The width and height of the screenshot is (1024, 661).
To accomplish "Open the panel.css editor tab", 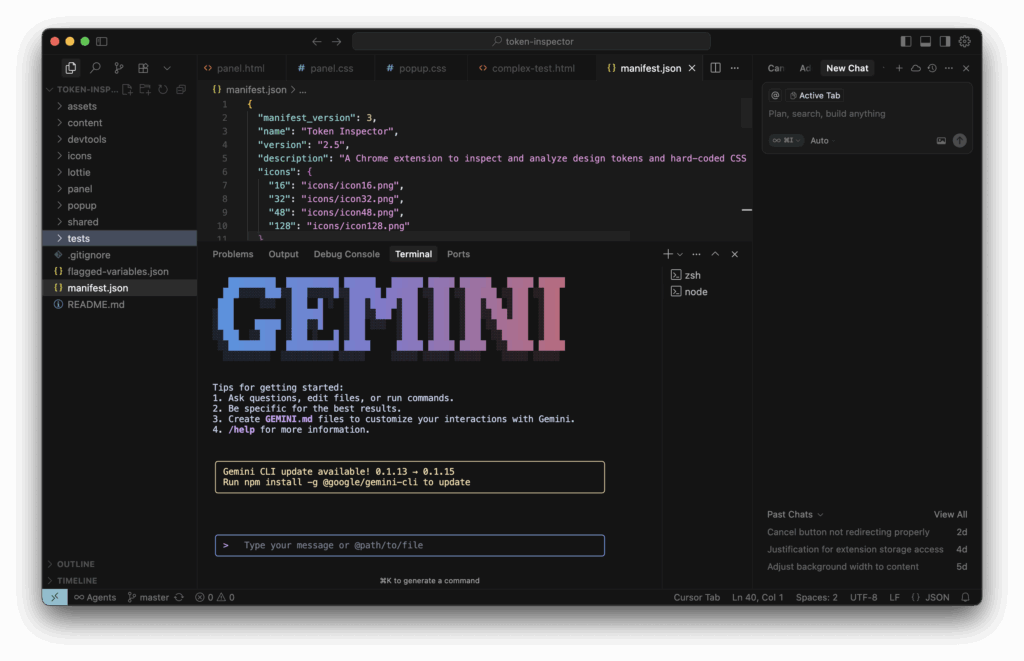I will tap(331, 68).
